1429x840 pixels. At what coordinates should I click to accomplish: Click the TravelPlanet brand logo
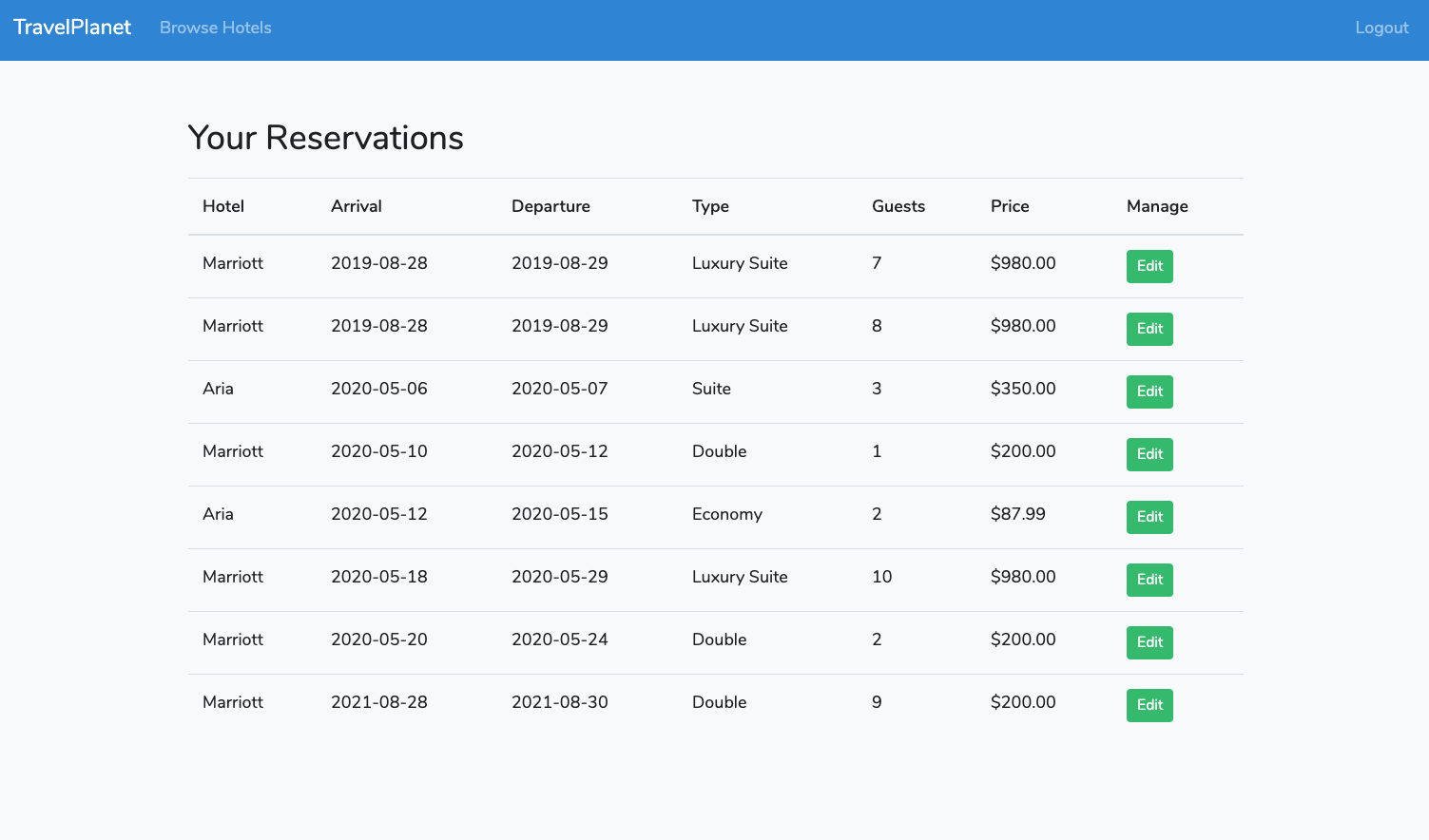coord(71,27)
